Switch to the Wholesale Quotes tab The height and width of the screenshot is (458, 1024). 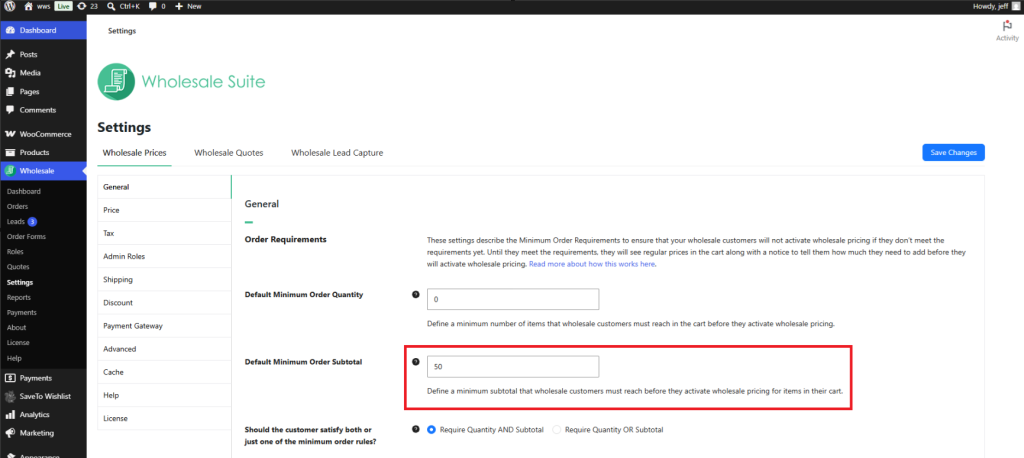pyautogui.click(x=229, y=153)
